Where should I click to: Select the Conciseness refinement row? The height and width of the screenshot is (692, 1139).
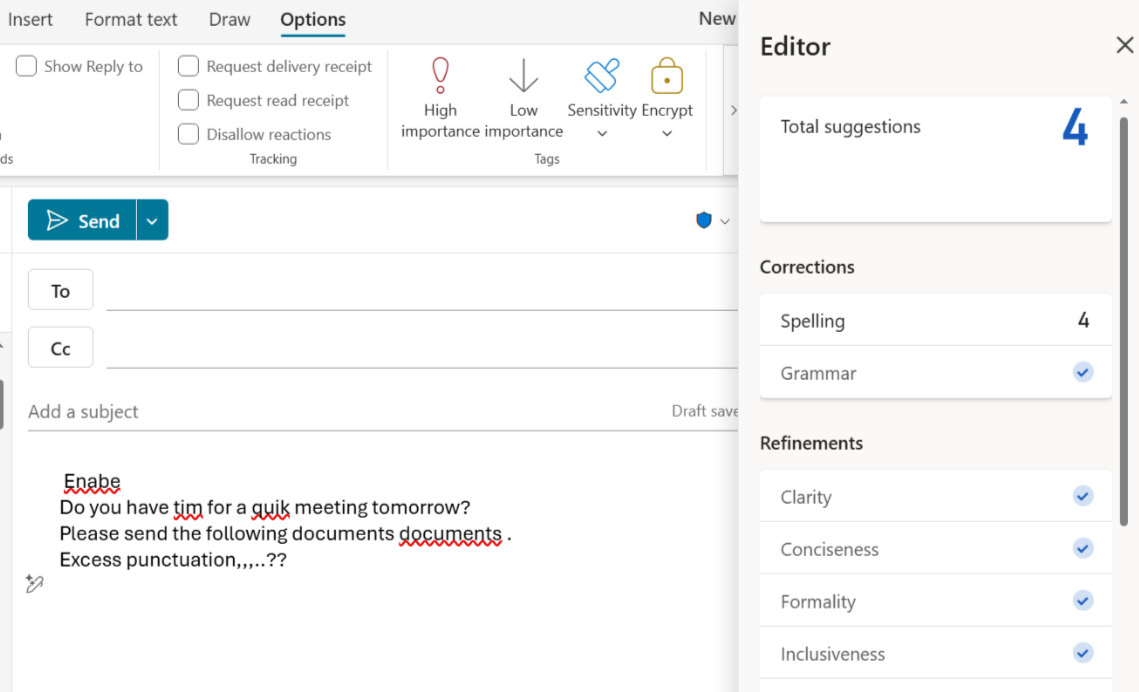click(x=936, y=549)
